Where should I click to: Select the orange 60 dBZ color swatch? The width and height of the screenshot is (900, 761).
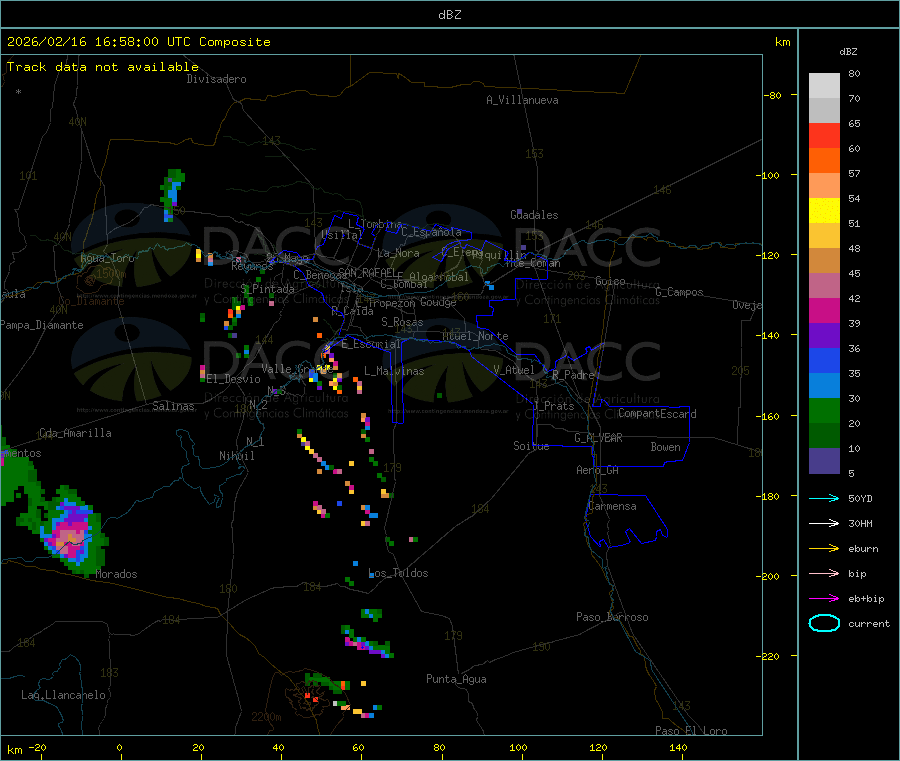click(824, 161)
